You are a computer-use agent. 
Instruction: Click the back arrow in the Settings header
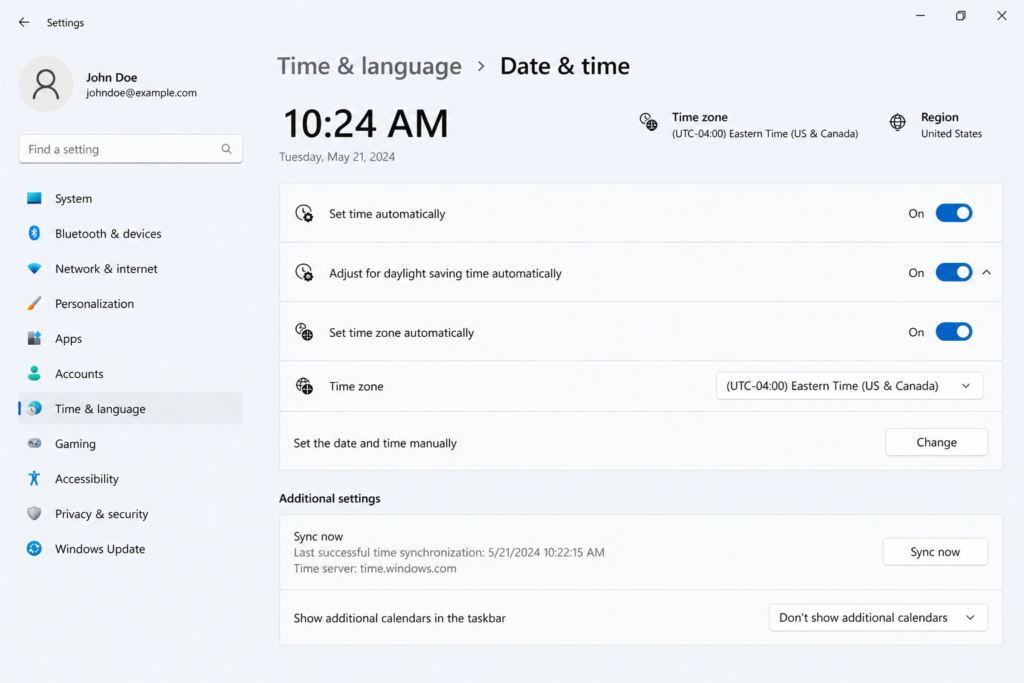click(24, 22)
